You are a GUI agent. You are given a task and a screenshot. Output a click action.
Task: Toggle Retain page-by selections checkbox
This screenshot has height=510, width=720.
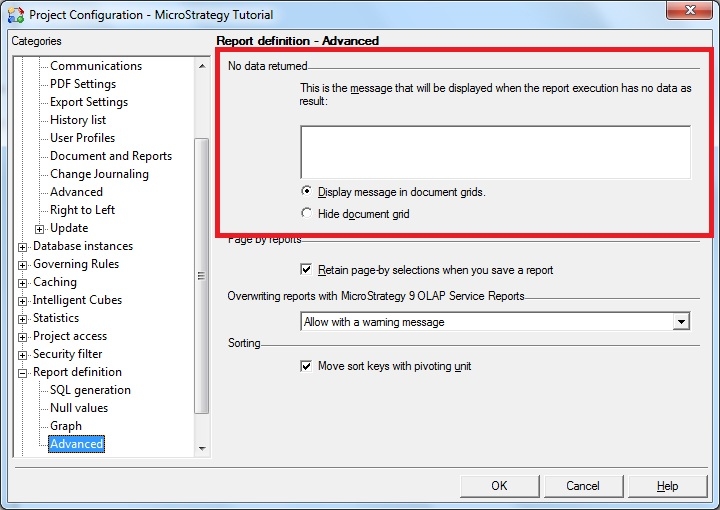306,269
